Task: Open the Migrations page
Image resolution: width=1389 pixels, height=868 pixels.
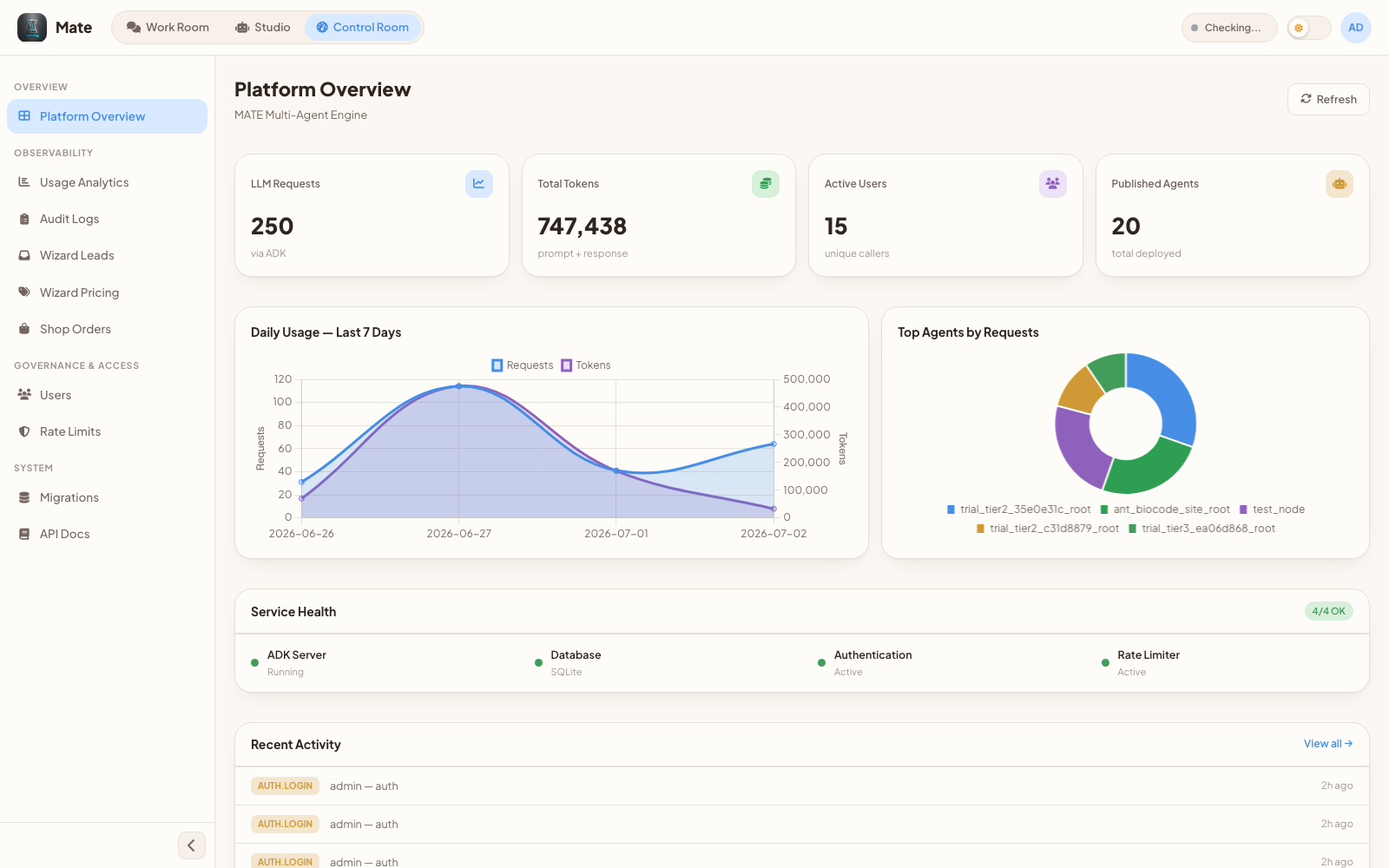Action: 107,497
